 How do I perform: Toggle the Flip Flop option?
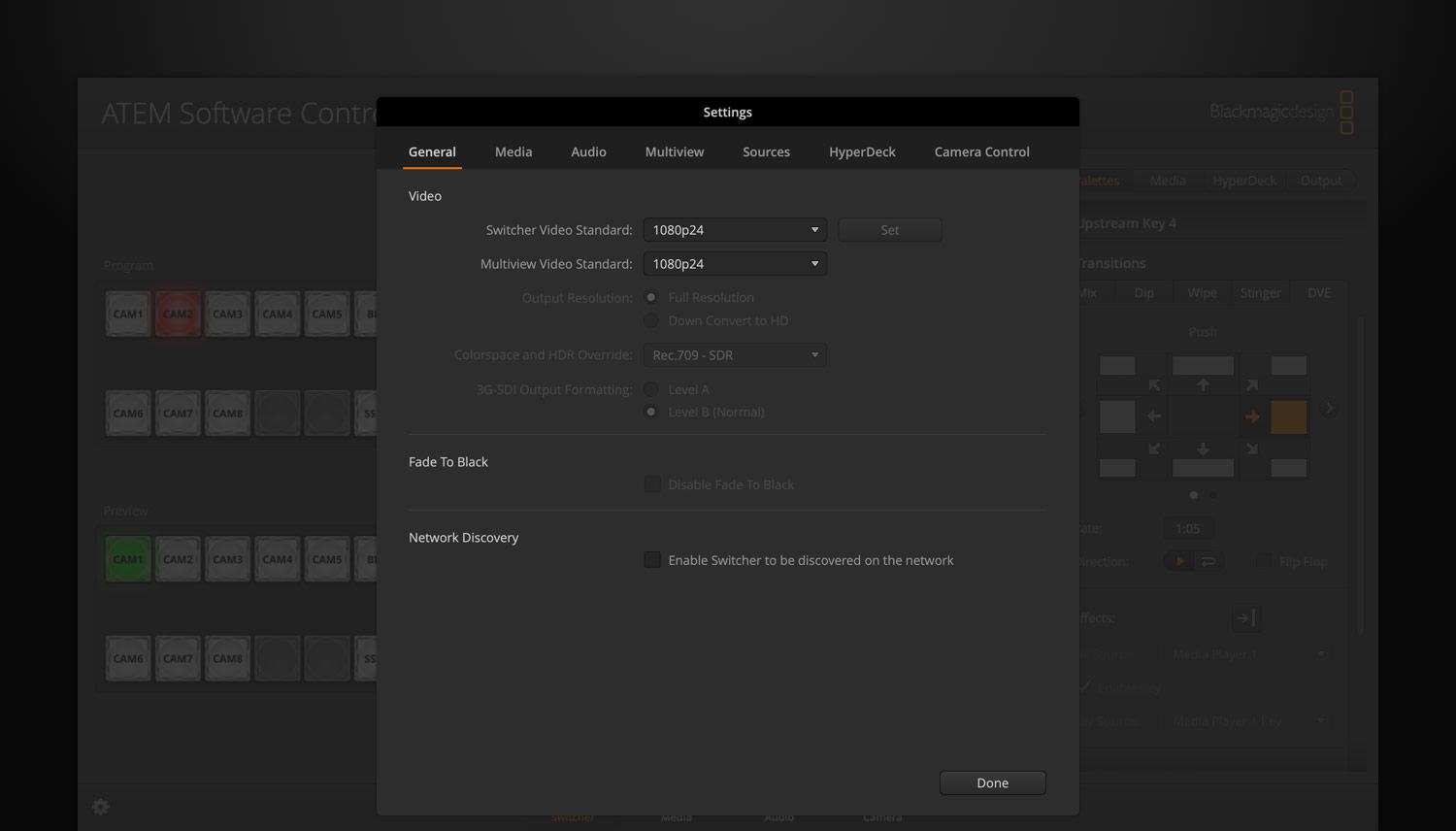1264,561
